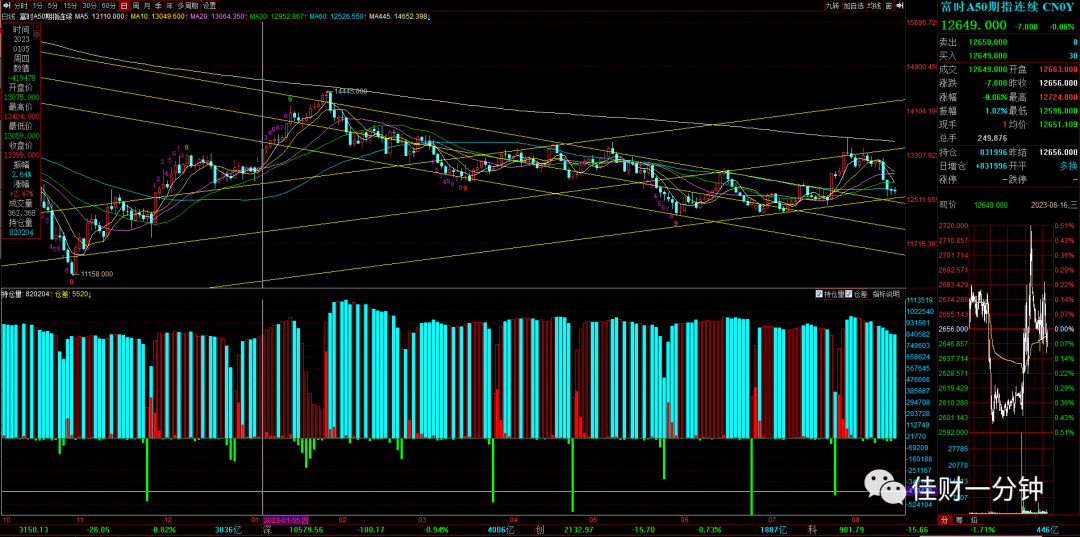Select the 焰 tab below intraday chart
The height and width of the screenshot is (537, 1080).
coord(974,520)
